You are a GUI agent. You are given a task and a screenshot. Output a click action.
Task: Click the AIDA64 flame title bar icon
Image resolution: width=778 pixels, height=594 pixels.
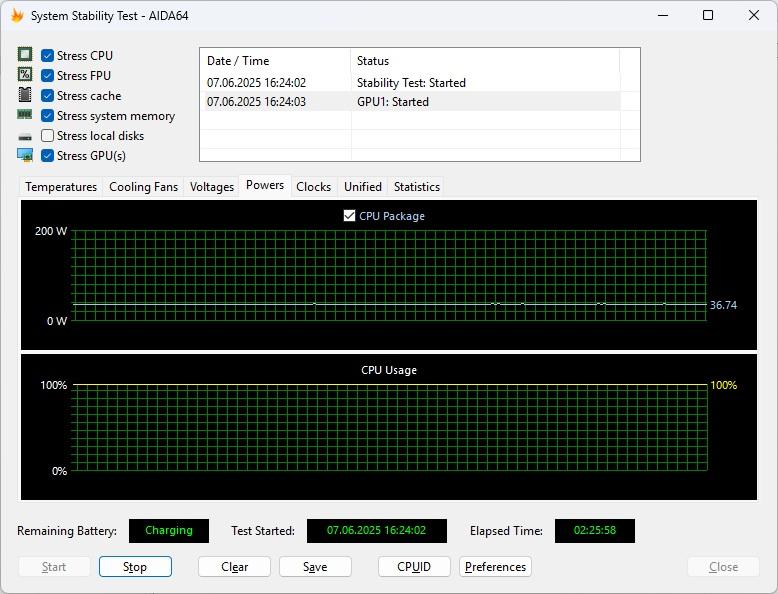click(x=17, y=15)
